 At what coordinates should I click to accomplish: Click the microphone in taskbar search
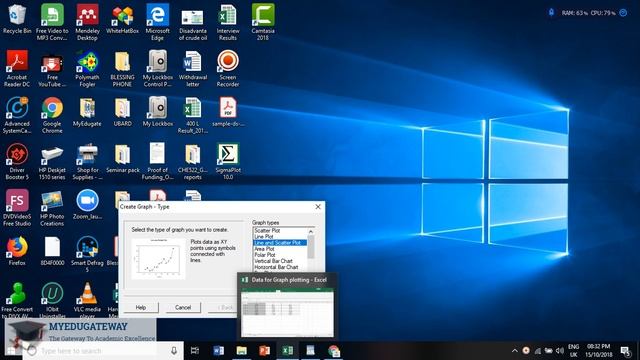(x=174, y=351)
